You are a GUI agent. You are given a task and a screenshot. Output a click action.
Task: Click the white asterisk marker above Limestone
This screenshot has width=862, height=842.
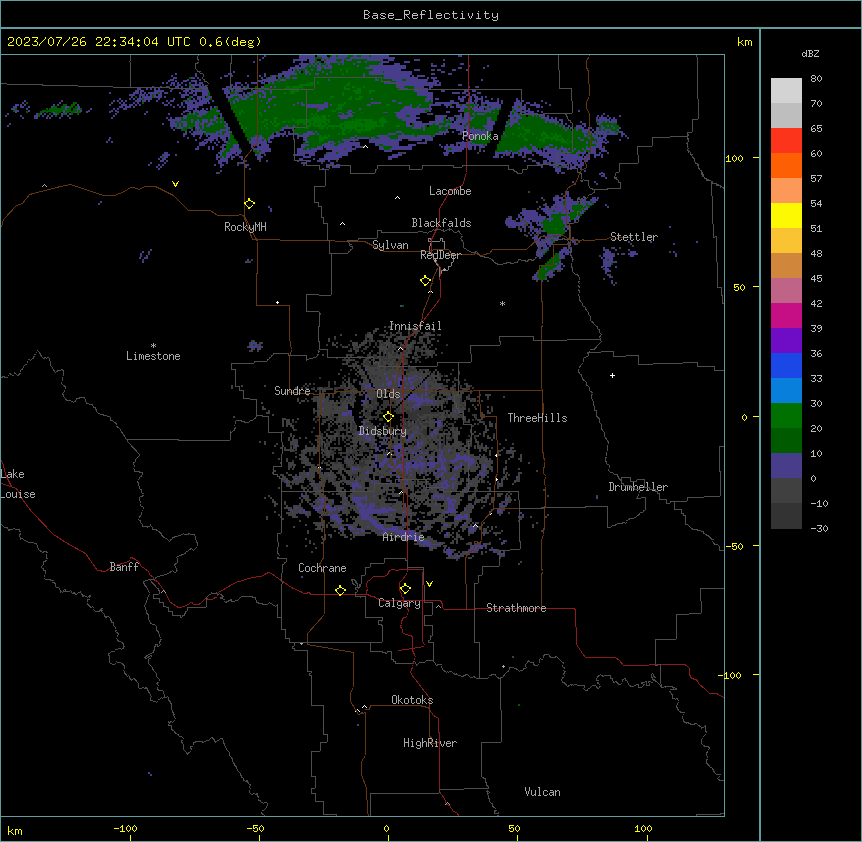tap(153, 346)
